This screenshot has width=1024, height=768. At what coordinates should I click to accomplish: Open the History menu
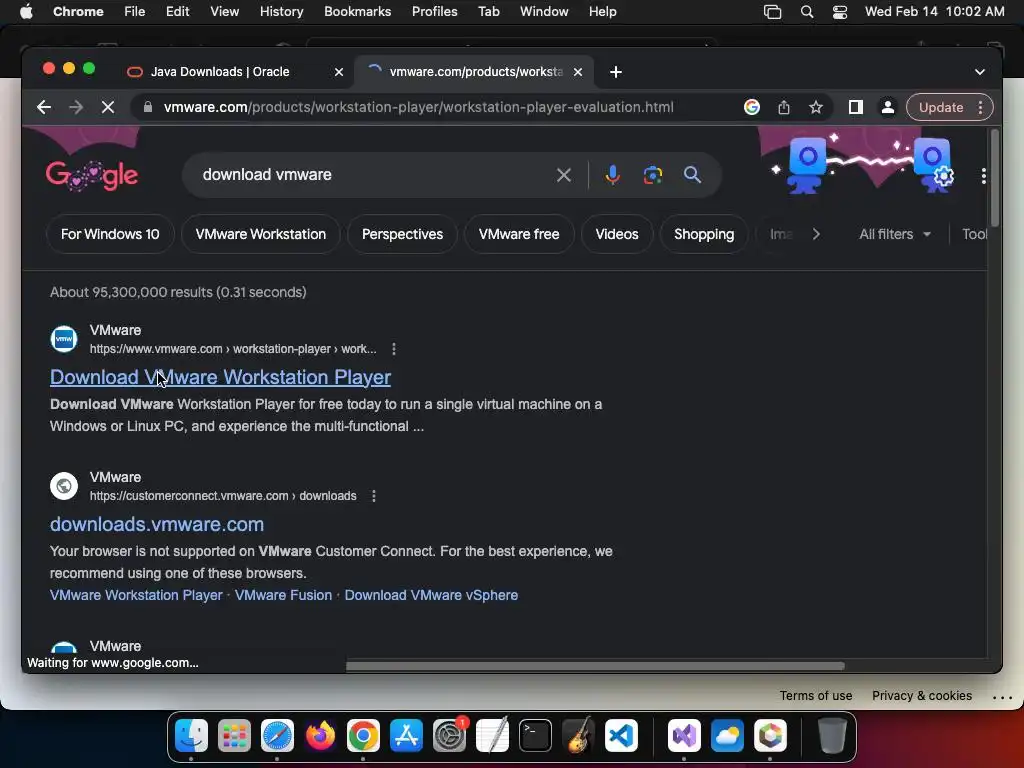click(281, 12)
